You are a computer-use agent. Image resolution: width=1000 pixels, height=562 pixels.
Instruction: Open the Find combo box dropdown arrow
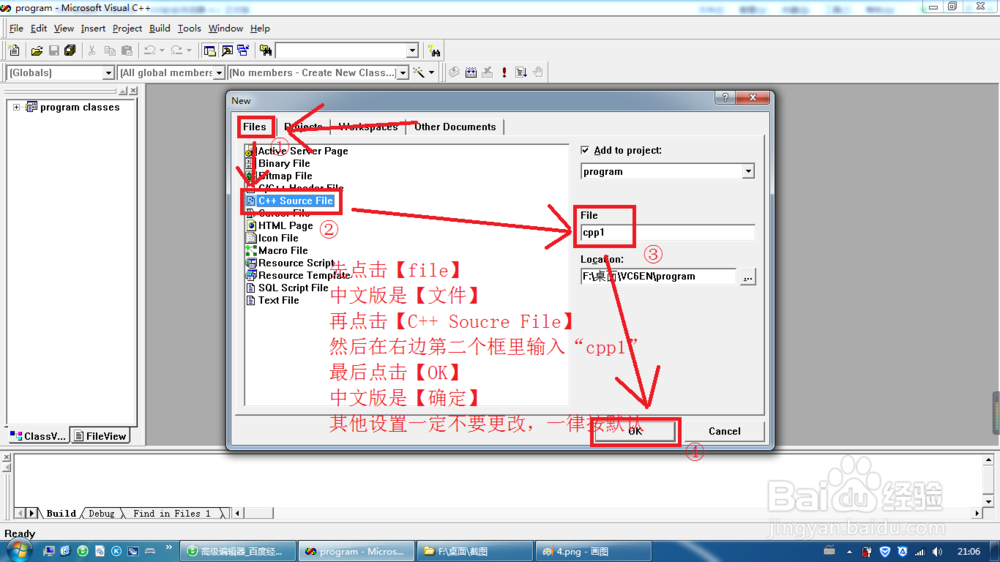412,50
